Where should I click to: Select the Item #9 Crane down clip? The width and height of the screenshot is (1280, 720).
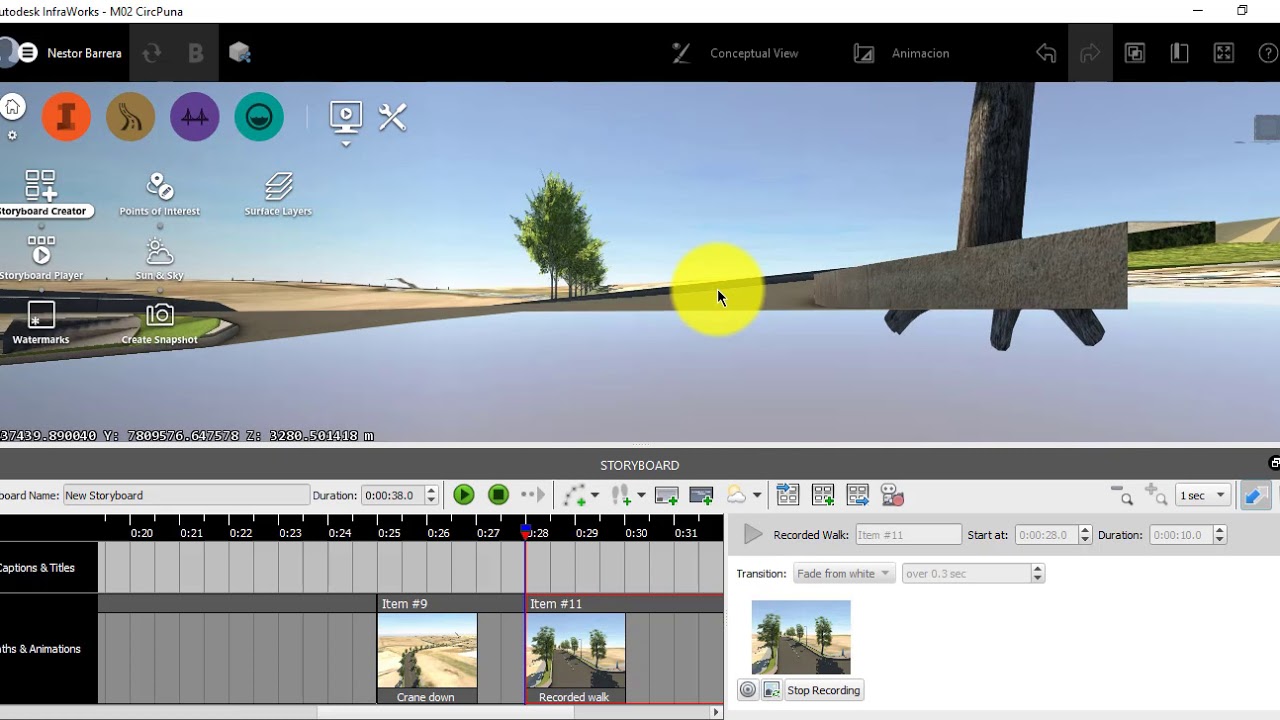pos(427,650)
